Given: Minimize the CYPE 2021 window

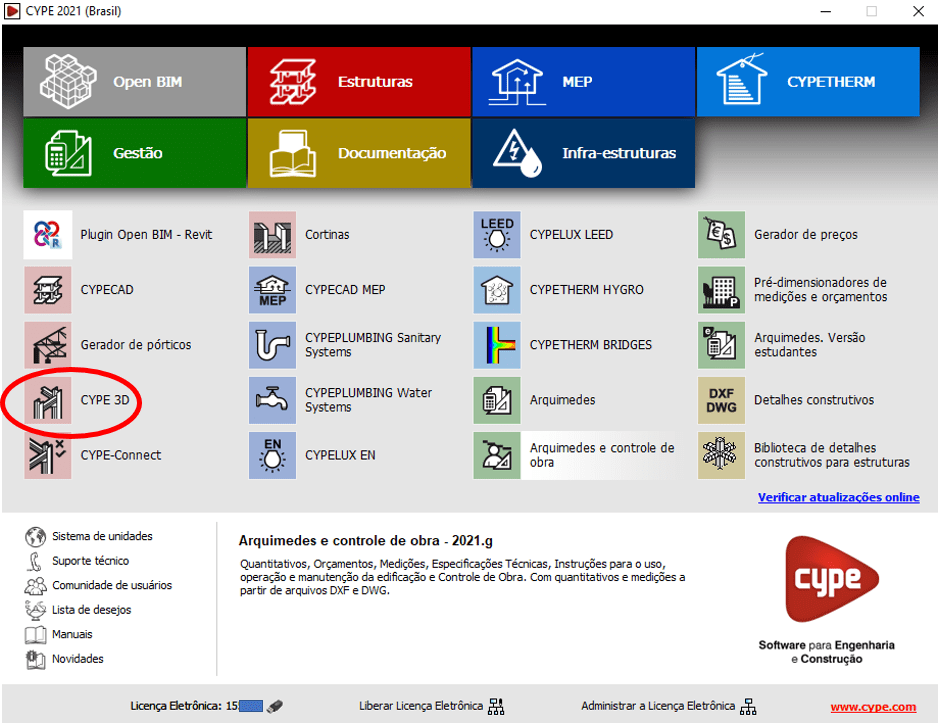Looking at the screenshot, I should tap(826, 11).
